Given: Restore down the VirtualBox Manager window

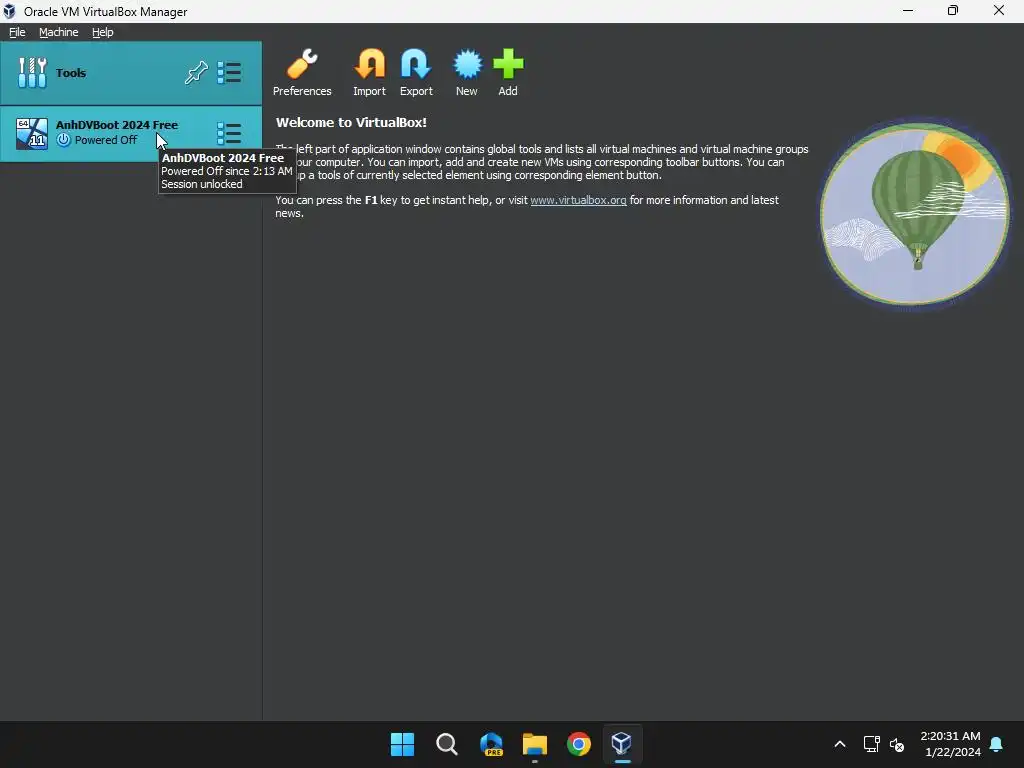Looking at the screenshot, I should point(953,10).
